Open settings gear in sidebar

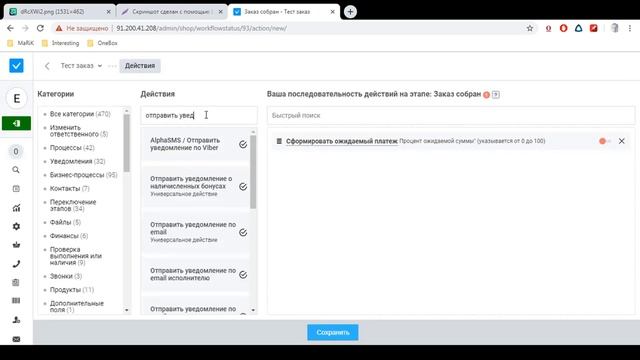pyautogui.click(x=16, y=227)
